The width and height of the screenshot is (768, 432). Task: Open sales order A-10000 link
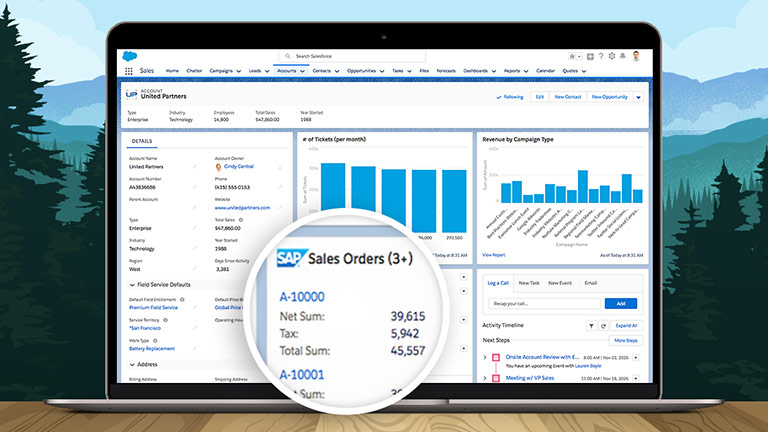(302, 297)
